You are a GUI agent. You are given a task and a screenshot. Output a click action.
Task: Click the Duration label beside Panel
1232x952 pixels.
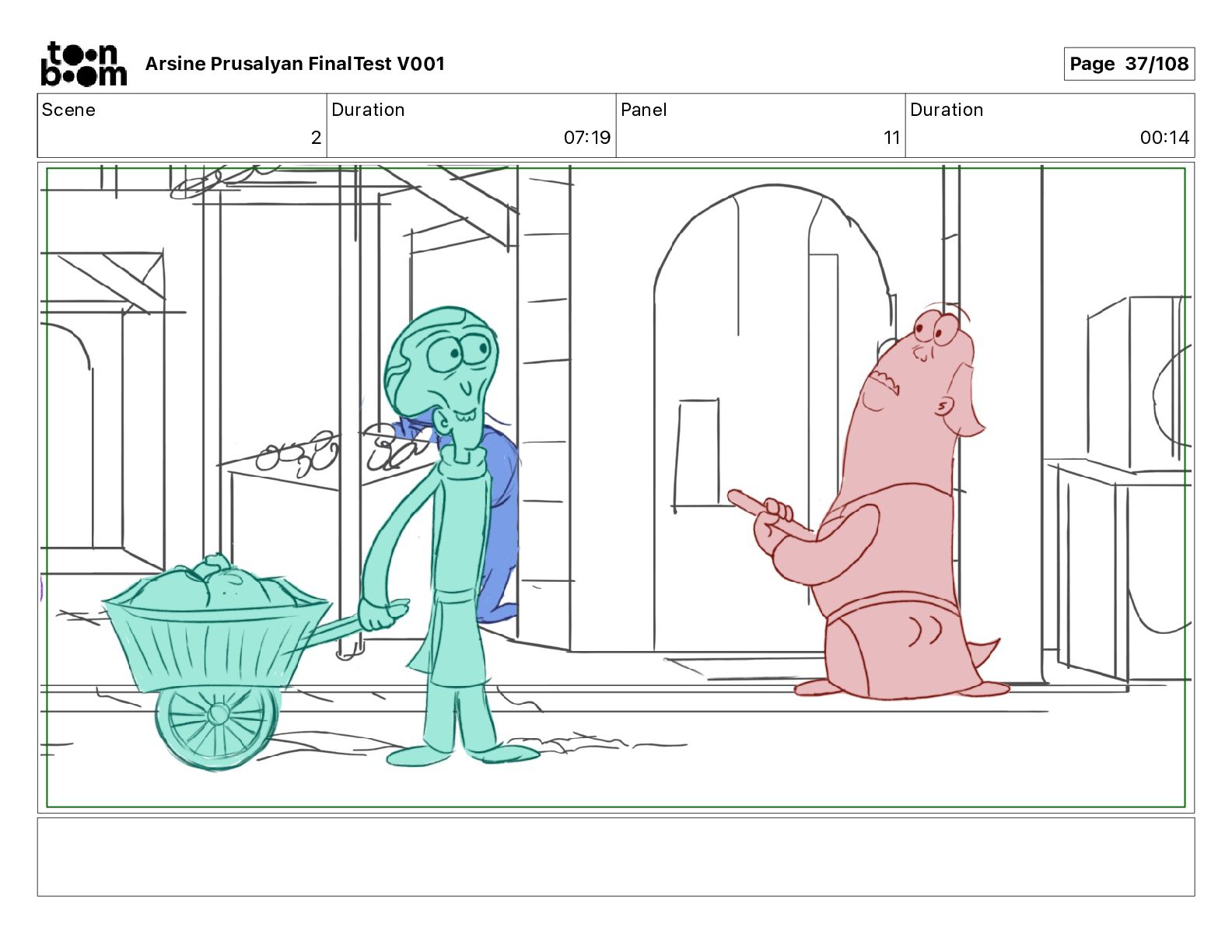pos(947,110)
